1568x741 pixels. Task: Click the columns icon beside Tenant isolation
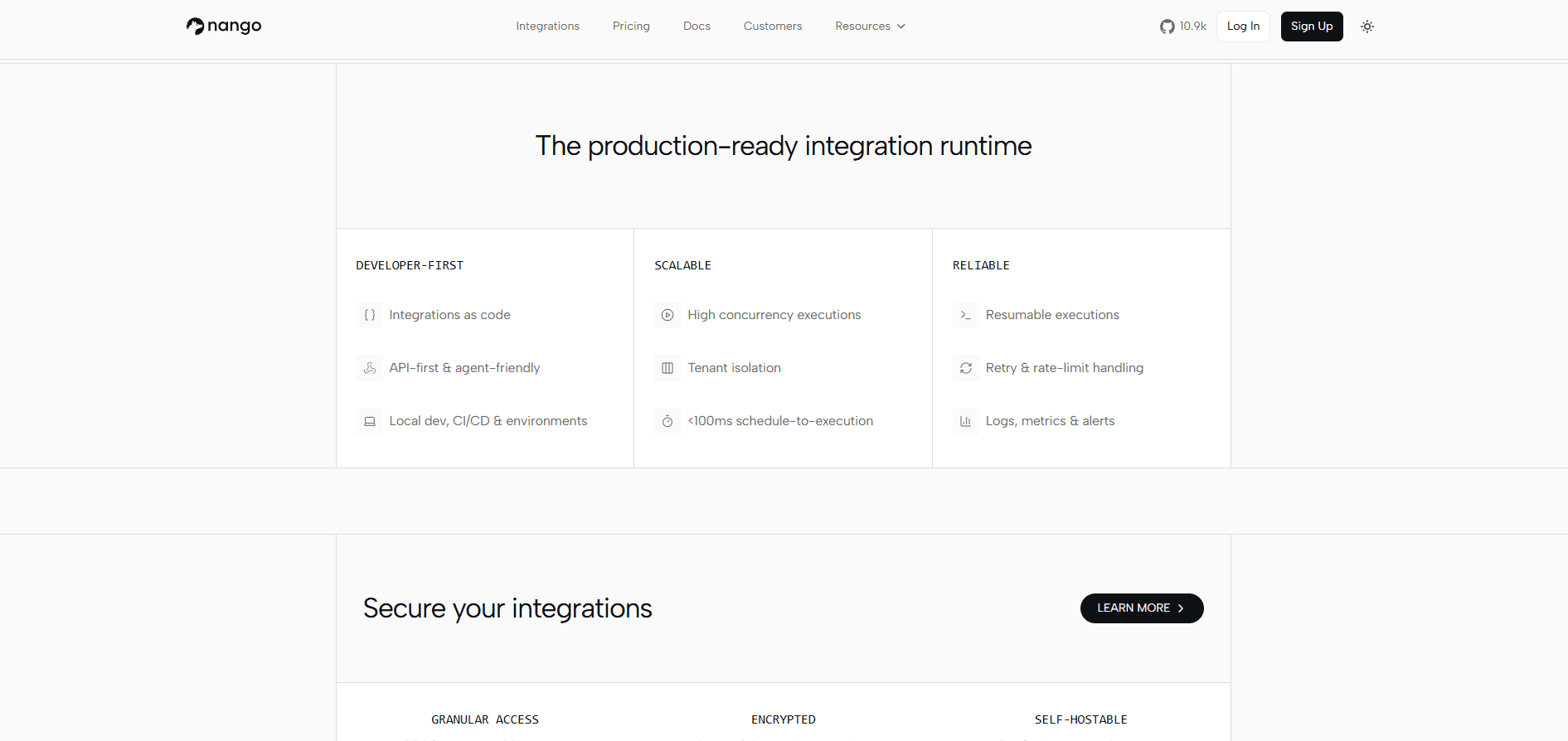667,368
